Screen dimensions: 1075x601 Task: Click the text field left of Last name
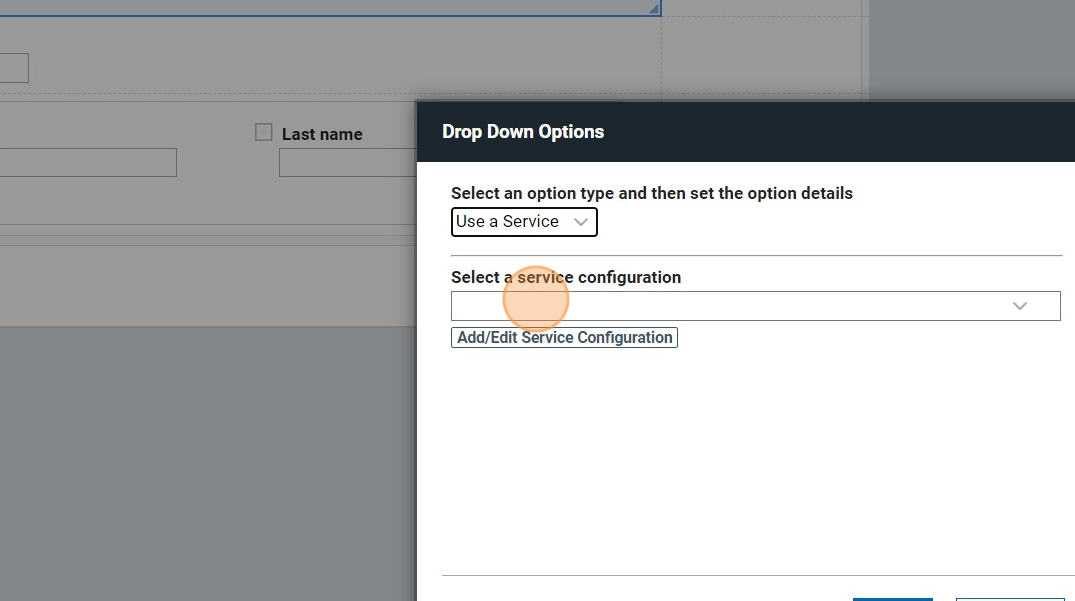point(88,163)
